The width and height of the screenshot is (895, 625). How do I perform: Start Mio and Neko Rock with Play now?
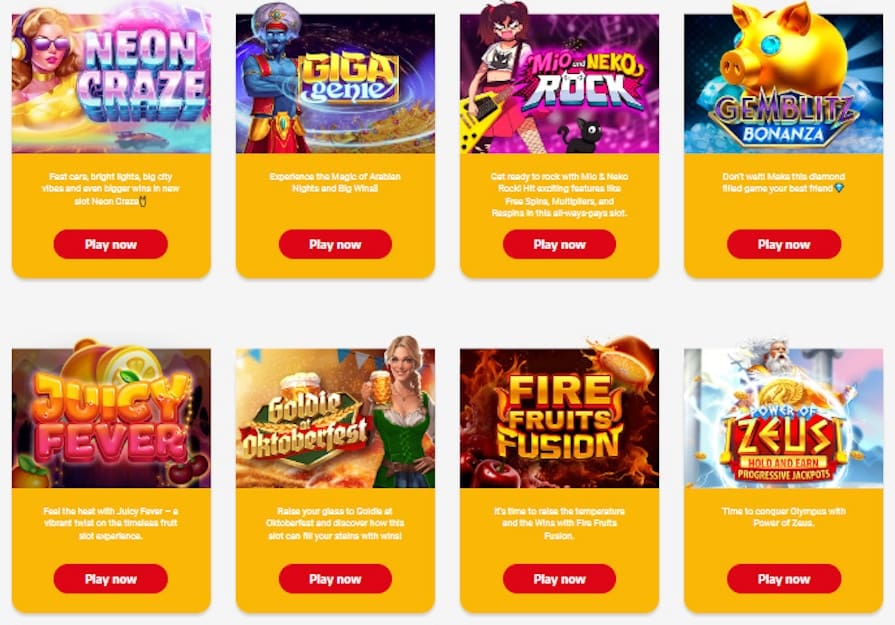point(559,244)
